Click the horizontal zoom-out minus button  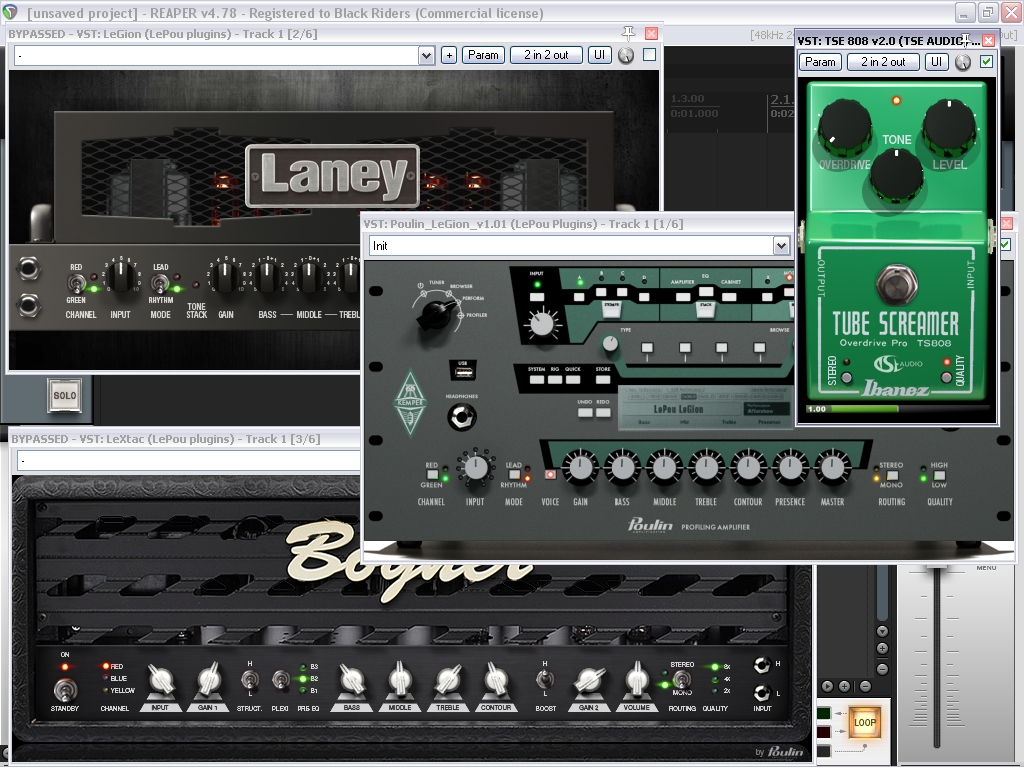tap(865, 686)
